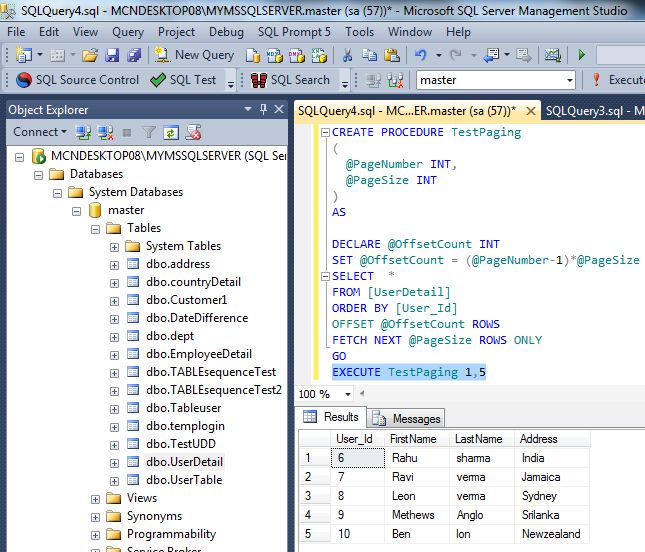Open the master database dropdown
Image resolution: width=645 pixels, height=552 pixels.
tap(570, 80)
